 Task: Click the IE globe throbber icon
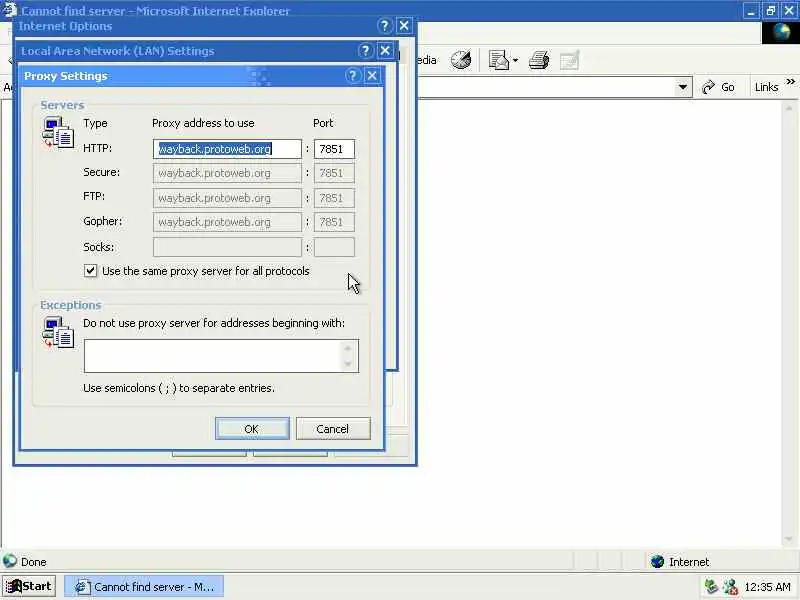click(x=781, y=33)
